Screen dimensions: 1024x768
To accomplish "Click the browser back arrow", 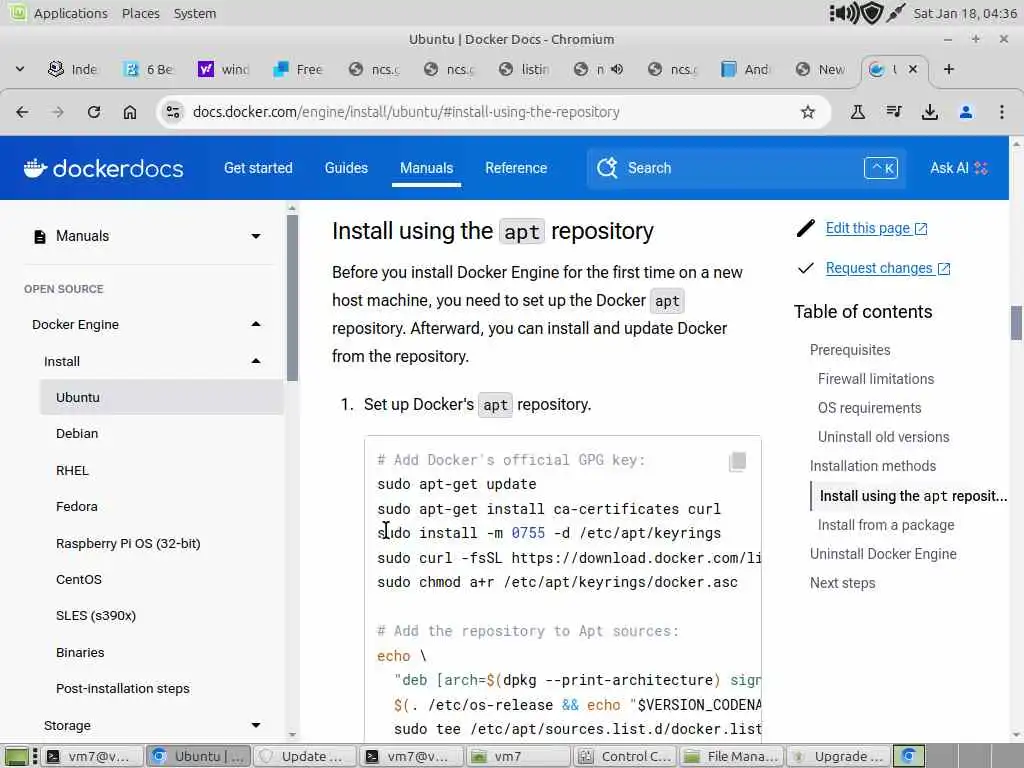I will click(x=22, y=112).
